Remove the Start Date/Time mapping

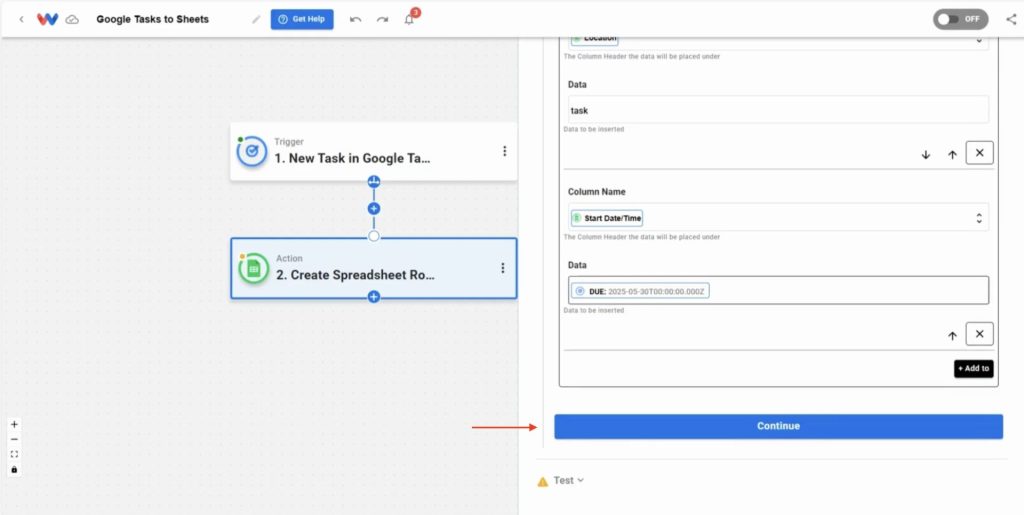point(980,334)
